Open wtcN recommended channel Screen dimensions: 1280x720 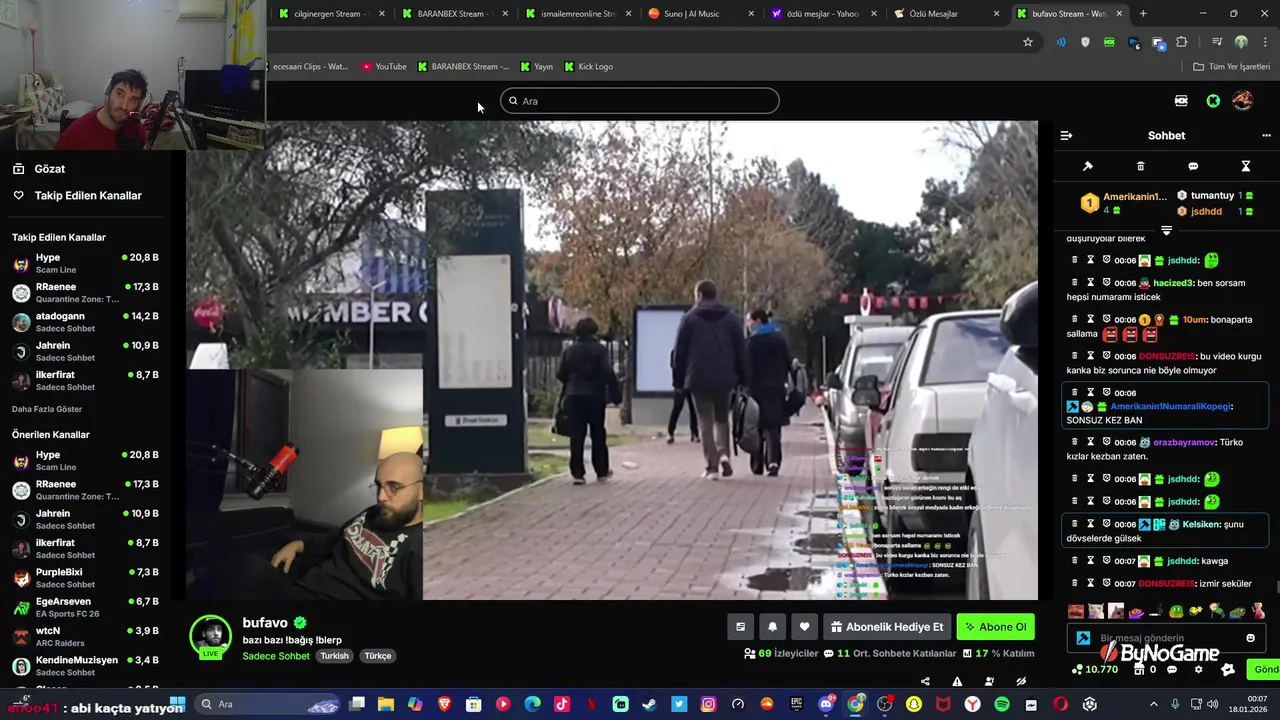click(x=85, y=636)
